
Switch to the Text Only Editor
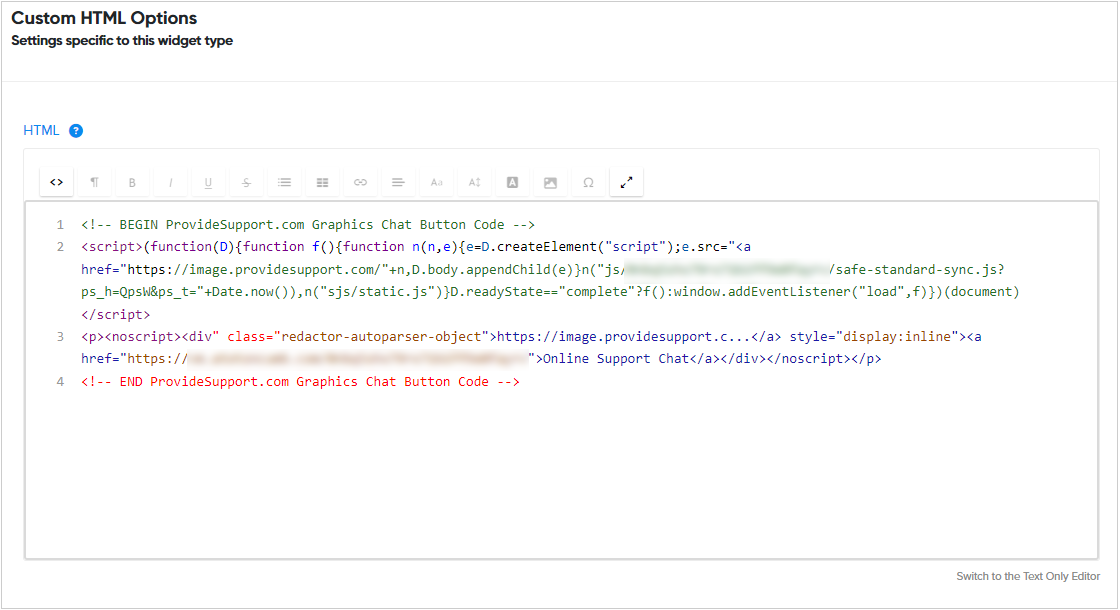click(1027, 576)
